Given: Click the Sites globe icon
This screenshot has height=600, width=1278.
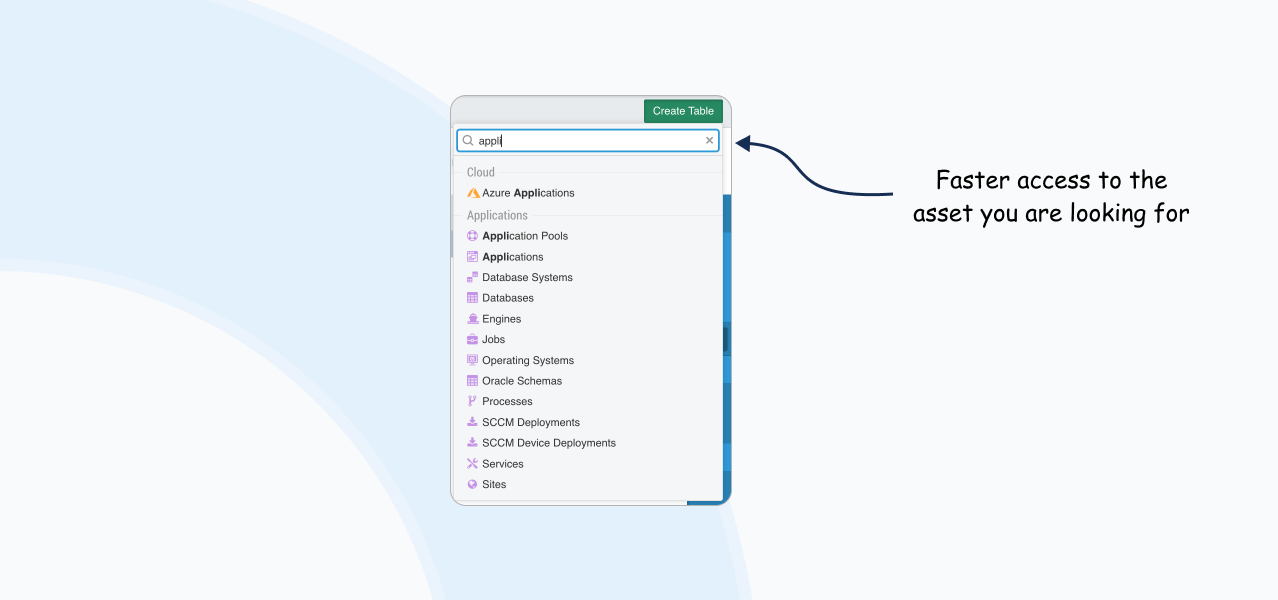Looking at the screenshot, I should pos(473,484).
